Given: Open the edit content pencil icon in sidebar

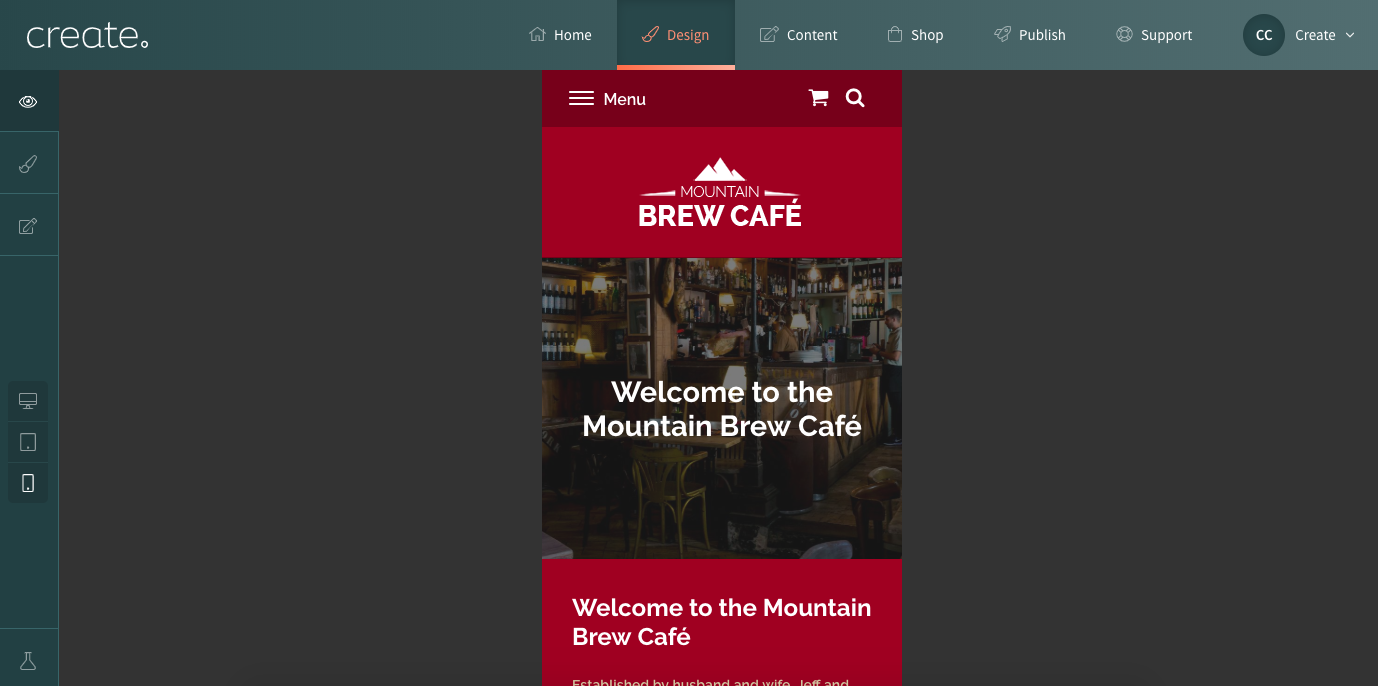Looking at the screenshot, I should 28,226.
